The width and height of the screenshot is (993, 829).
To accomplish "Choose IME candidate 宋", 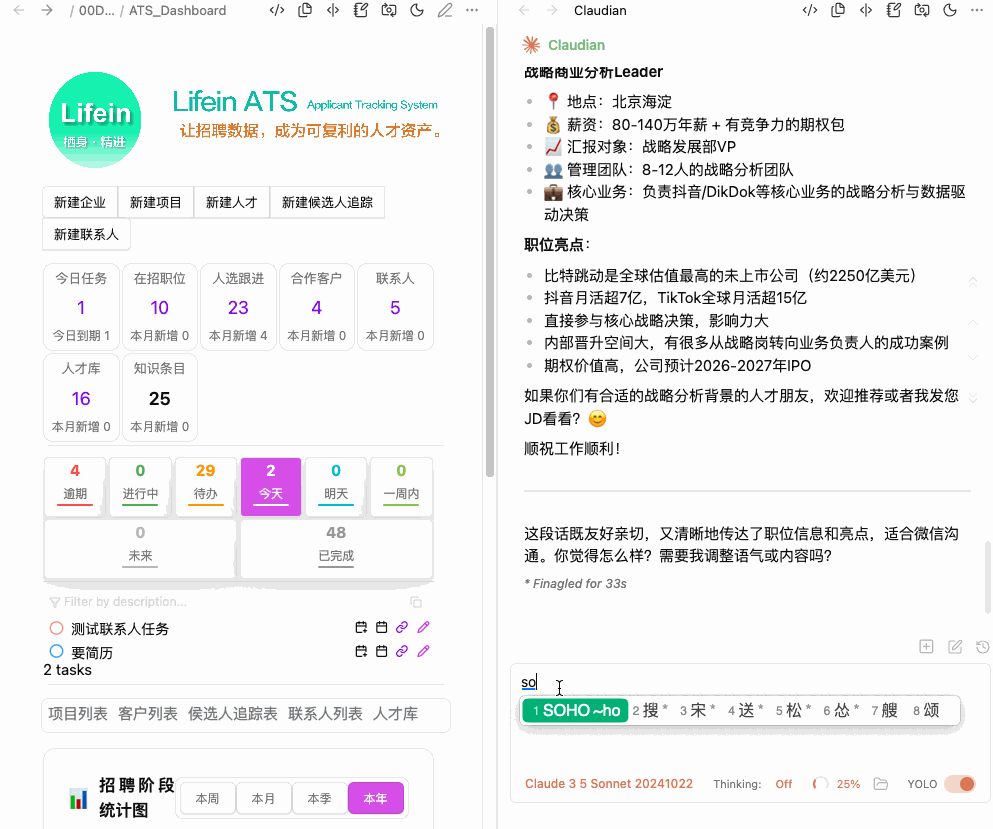I will [x=698, y=711].
